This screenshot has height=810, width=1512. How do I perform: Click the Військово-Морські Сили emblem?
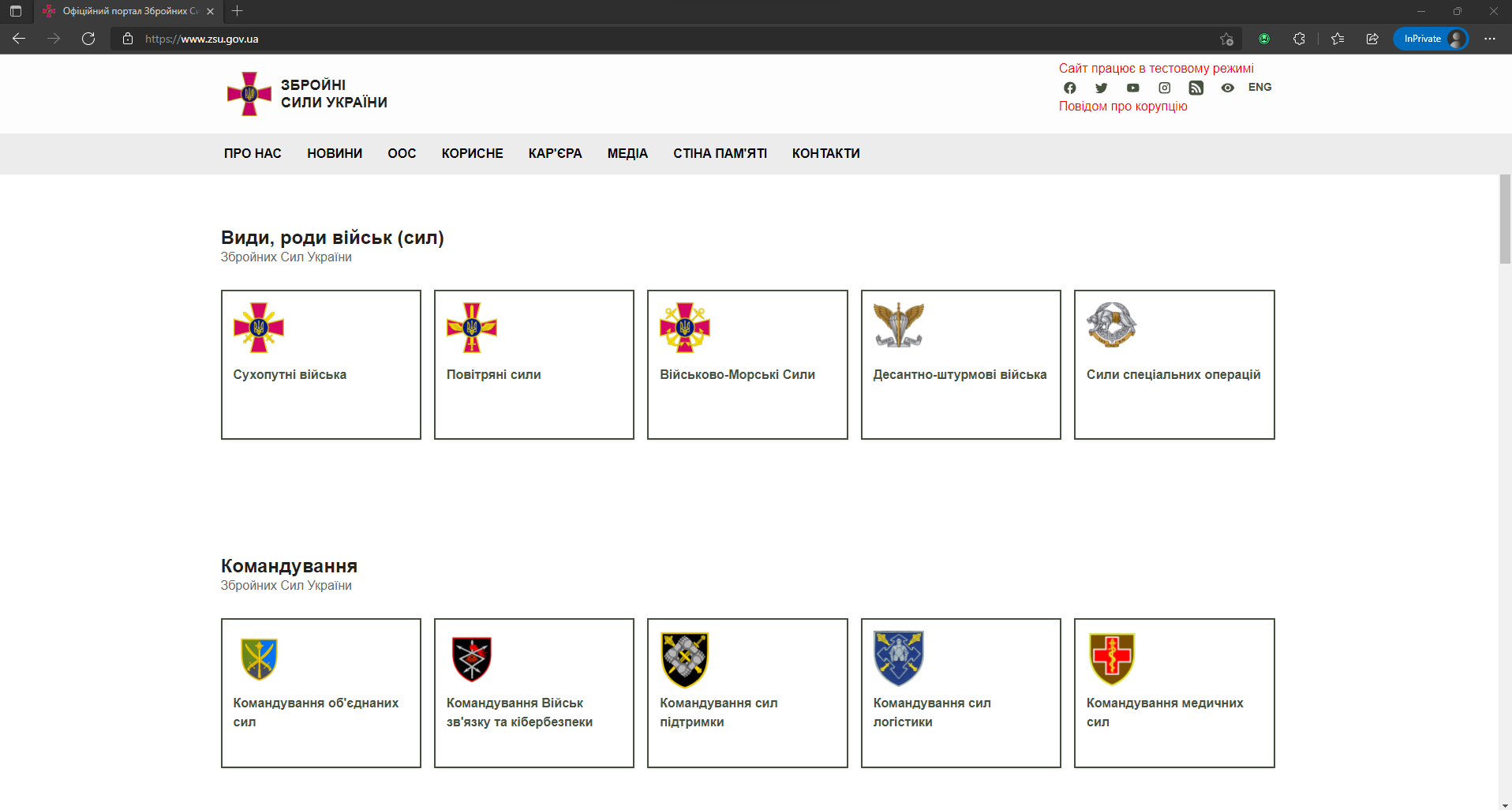click(x=685, y=327)
